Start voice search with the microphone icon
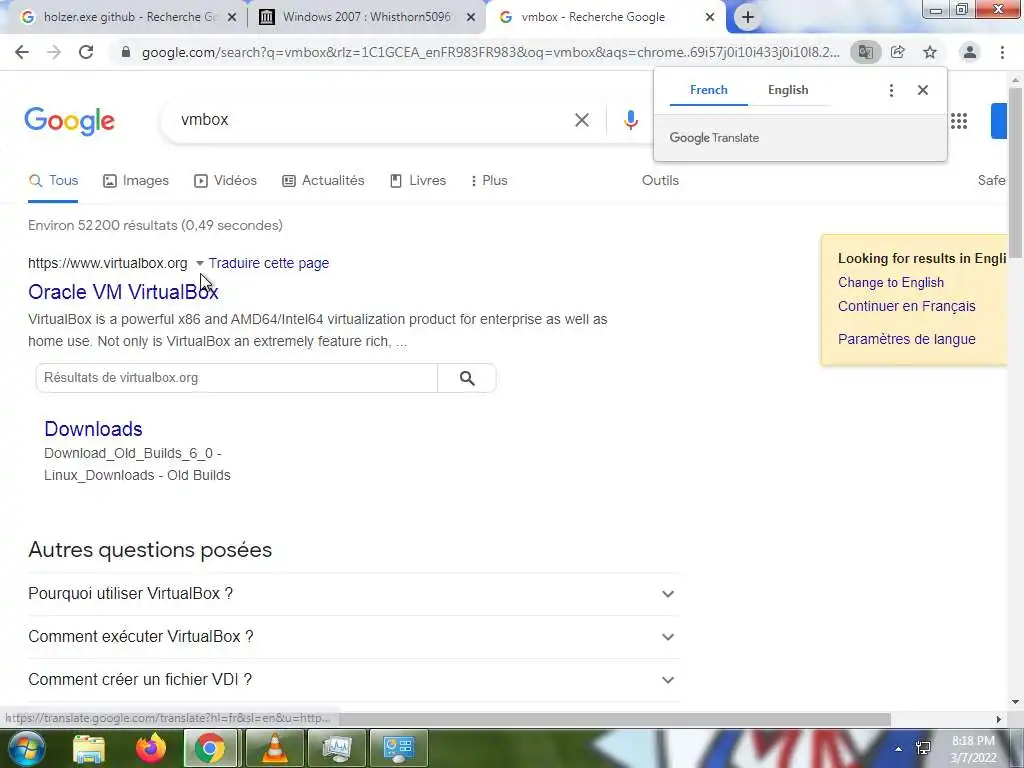 [630, 120]
